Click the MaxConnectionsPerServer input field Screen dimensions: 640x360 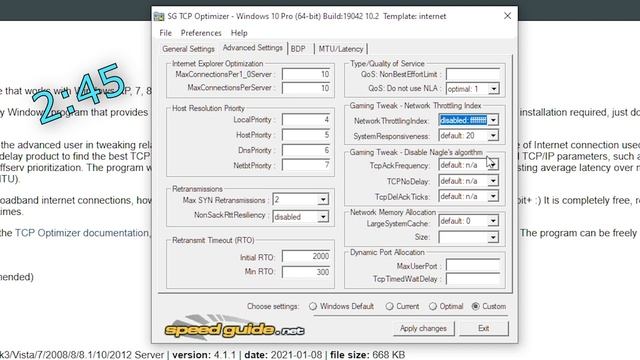click(x=306, y=88)
